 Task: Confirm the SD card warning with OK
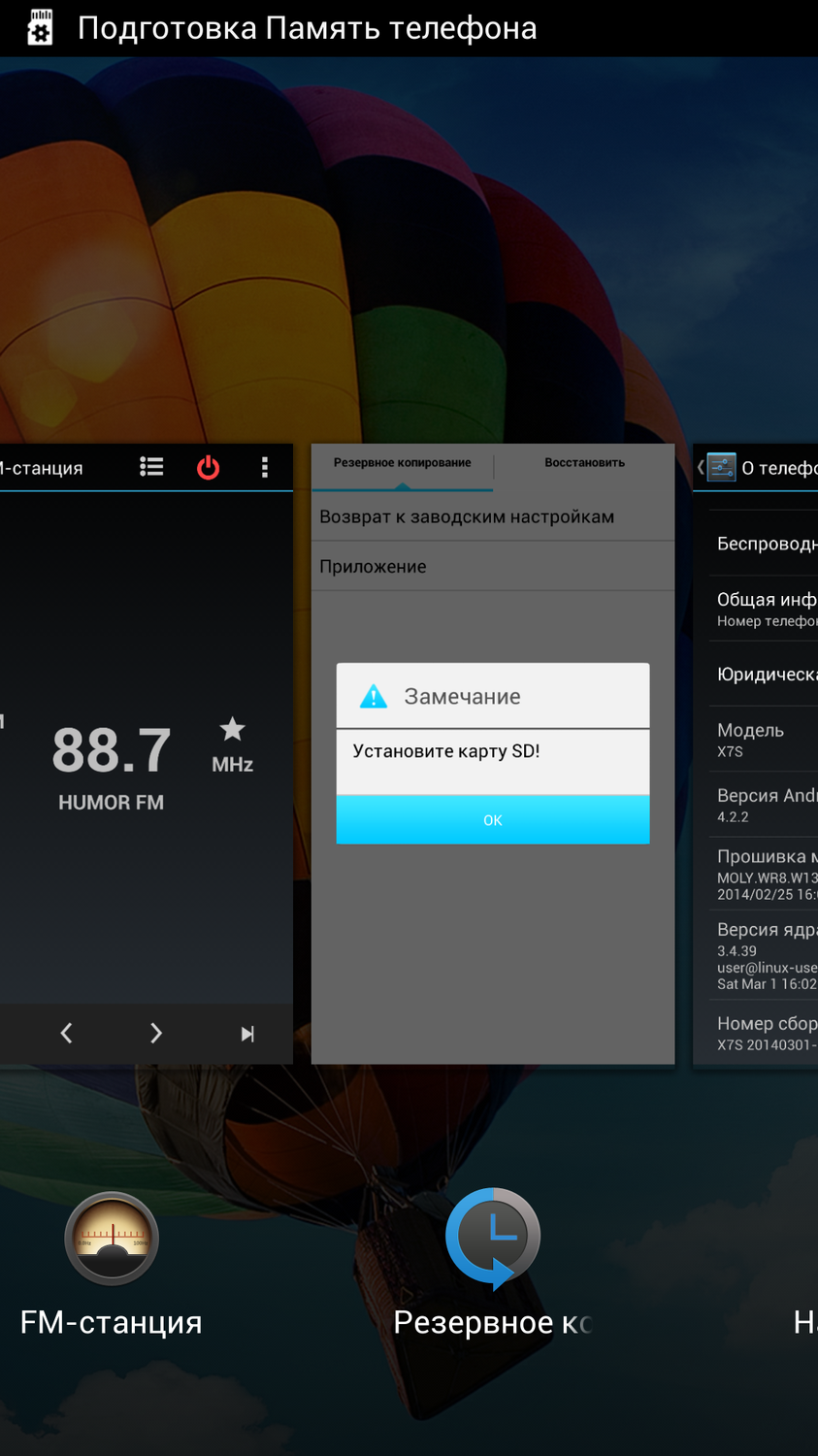(493, 819)
